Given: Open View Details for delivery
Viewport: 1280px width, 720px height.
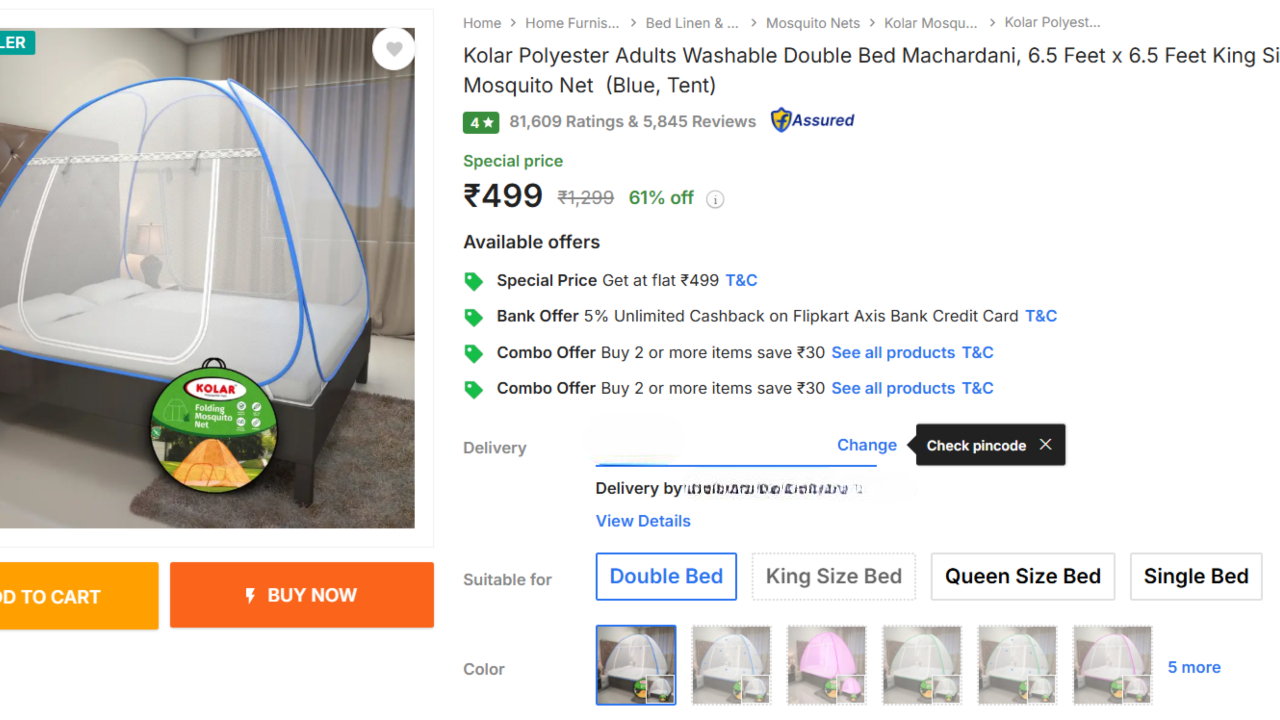Looking at the screenshot, I should coord(643,521).
